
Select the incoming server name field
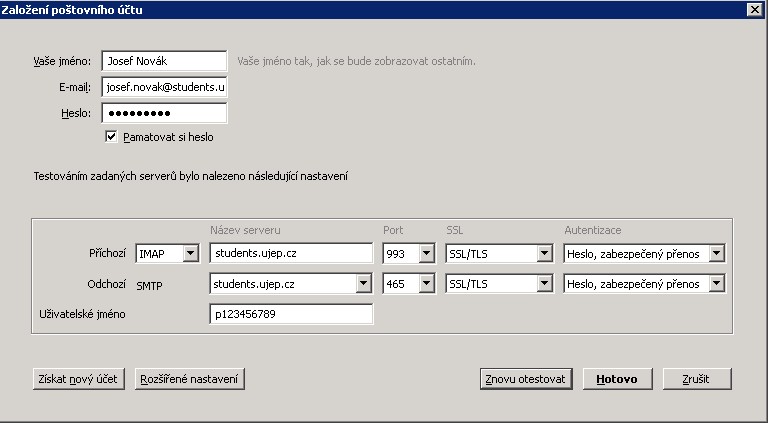pos(291,254)
